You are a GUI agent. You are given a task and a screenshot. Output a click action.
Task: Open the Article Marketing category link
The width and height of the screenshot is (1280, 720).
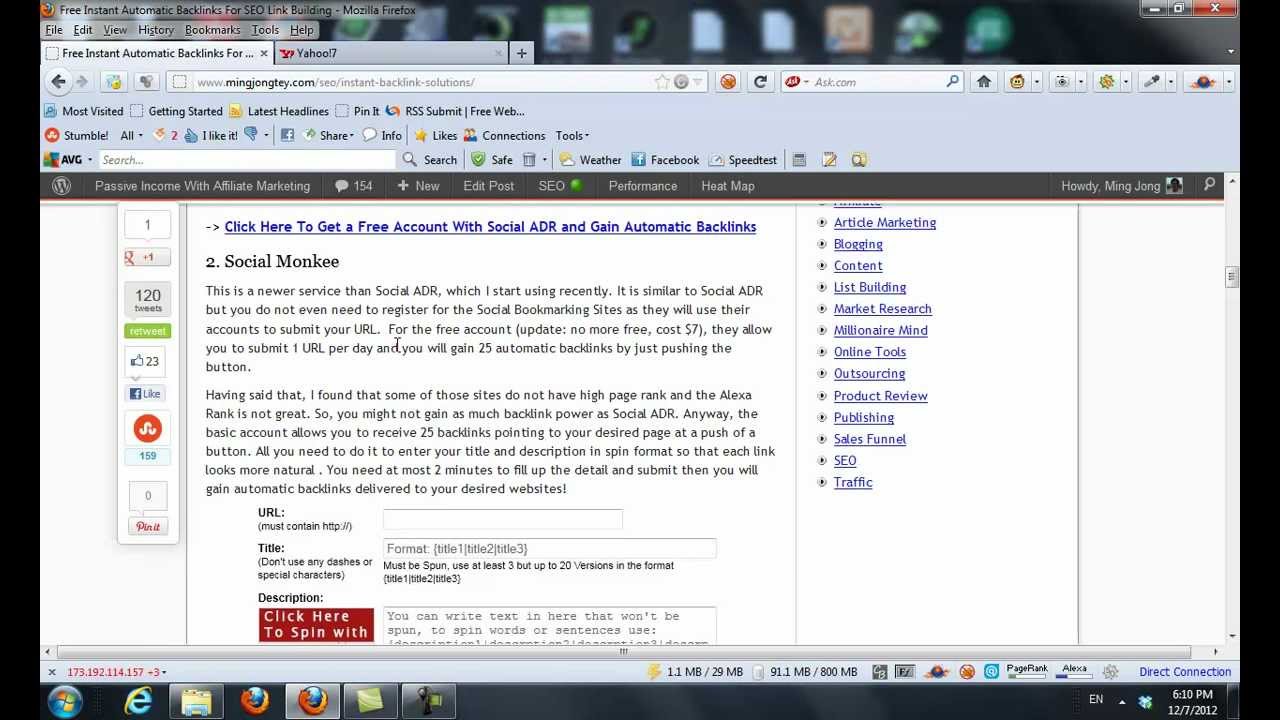(885, 223)
